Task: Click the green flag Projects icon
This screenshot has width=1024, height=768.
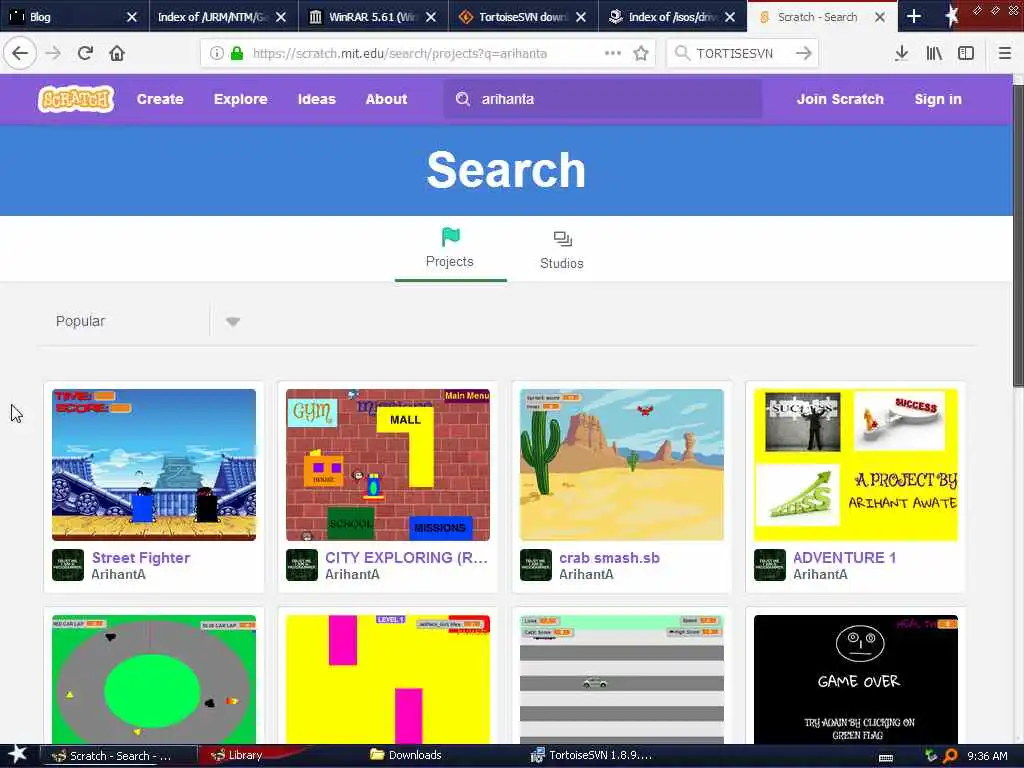Action: click(451, 236)
